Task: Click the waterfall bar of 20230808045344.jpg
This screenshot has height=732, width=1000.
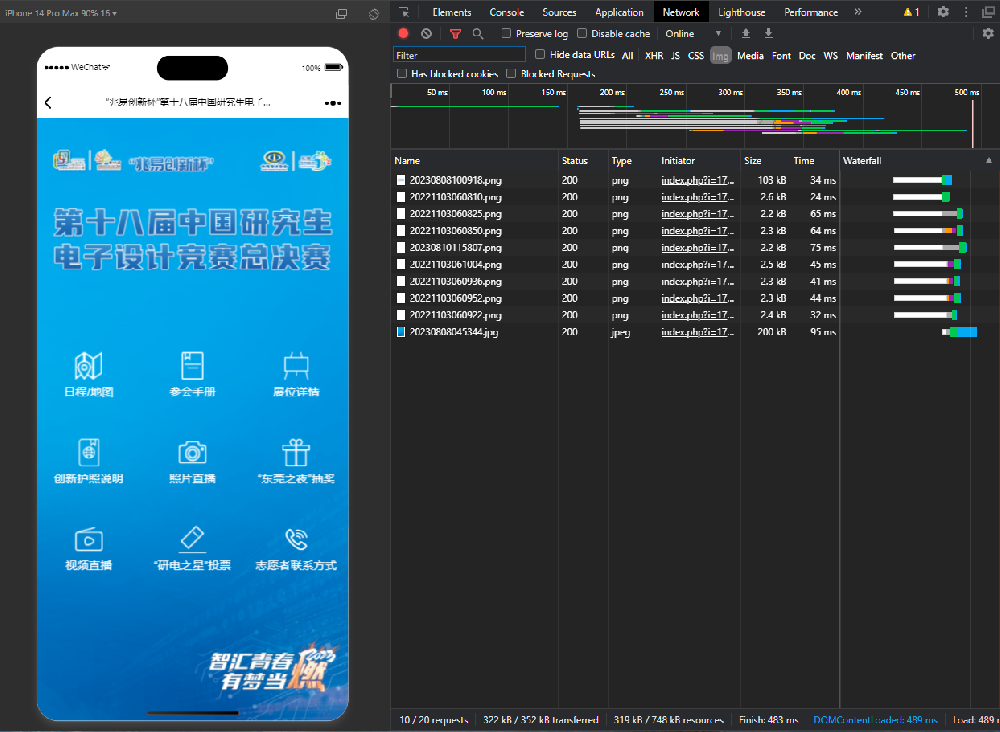Action: tap(959, 332)
